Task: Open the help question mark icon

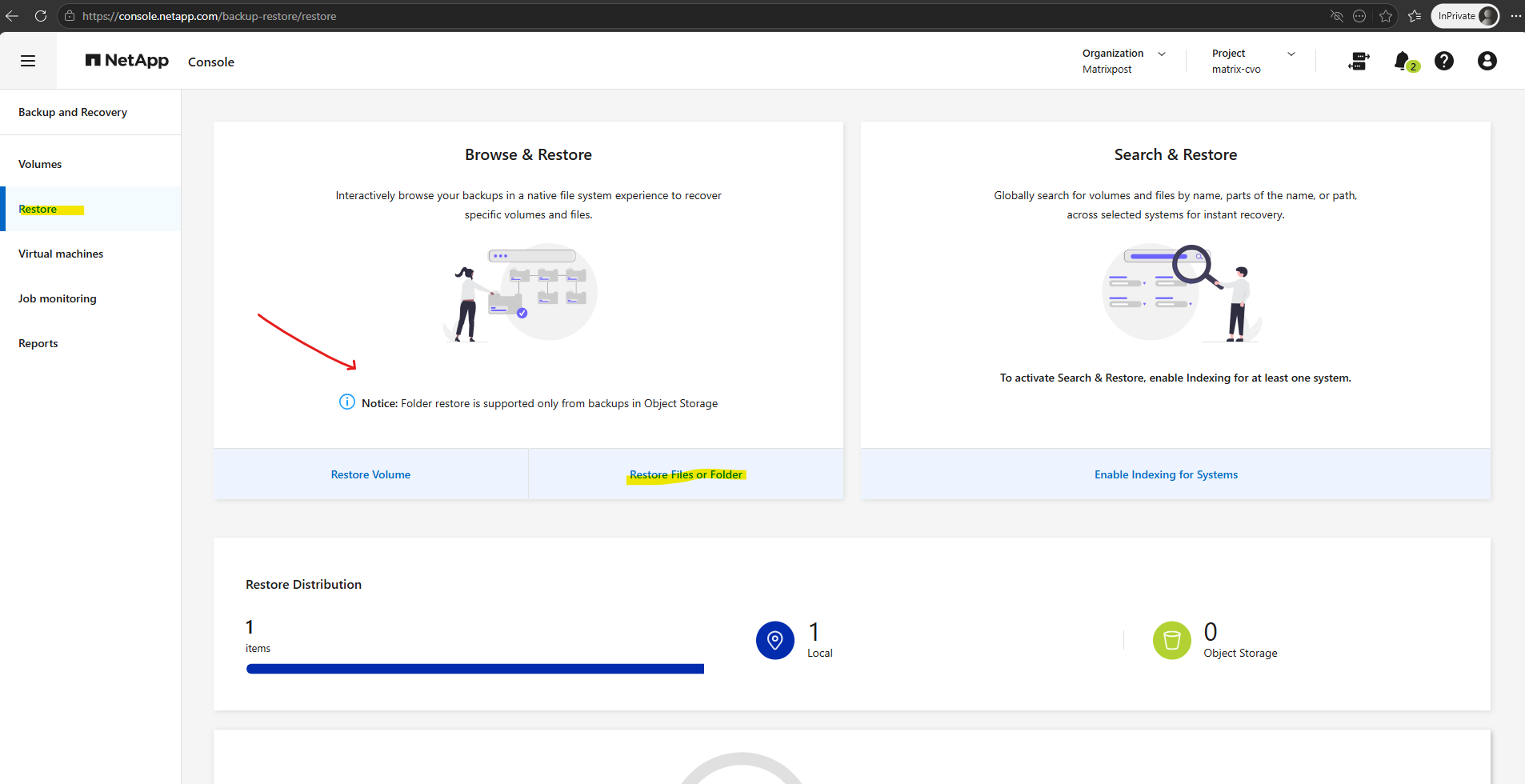Action: (x=1444, y=61)
